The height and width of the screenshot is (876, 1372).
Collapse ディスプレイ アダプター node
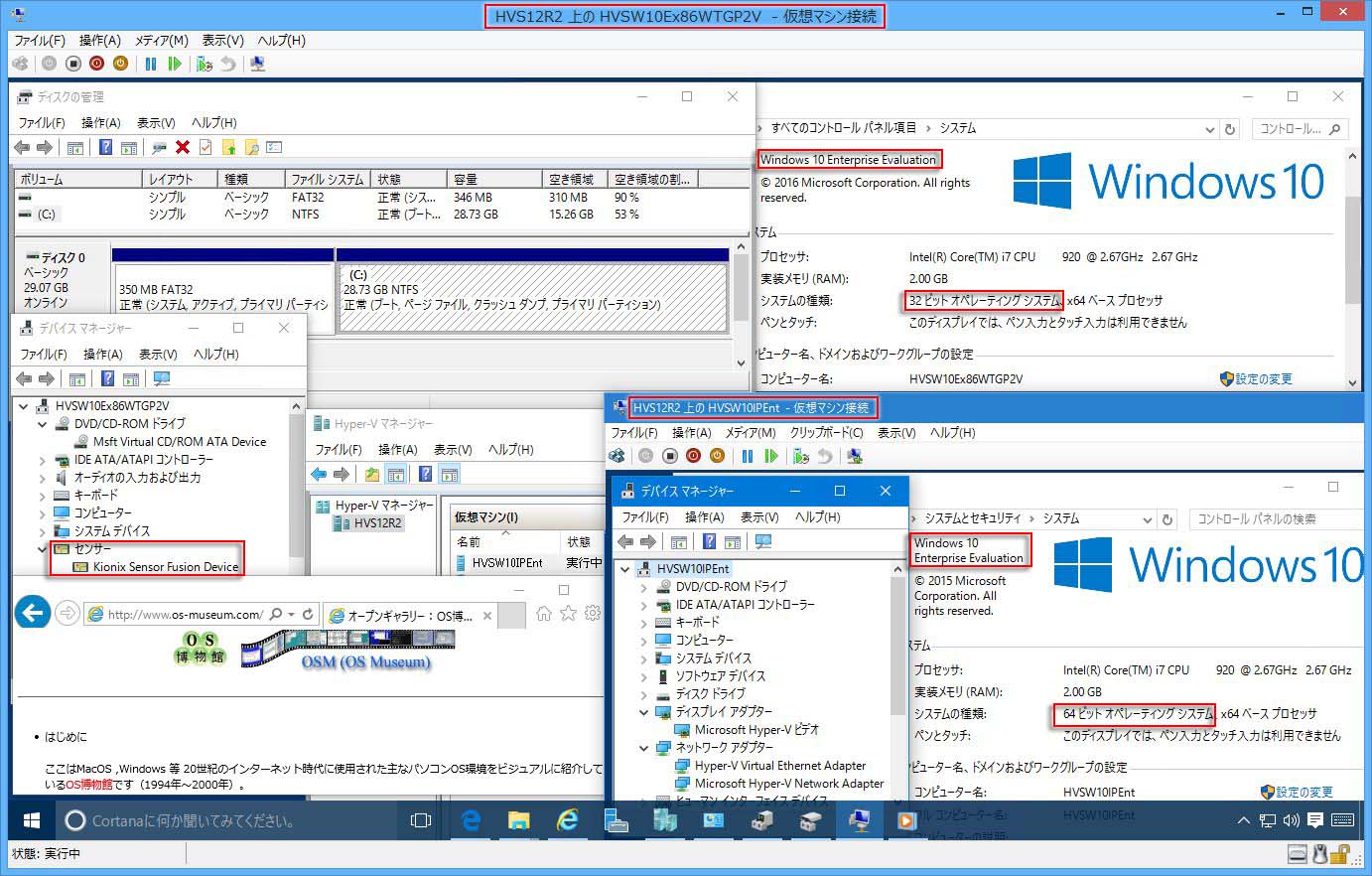click(x=644, y=712)
